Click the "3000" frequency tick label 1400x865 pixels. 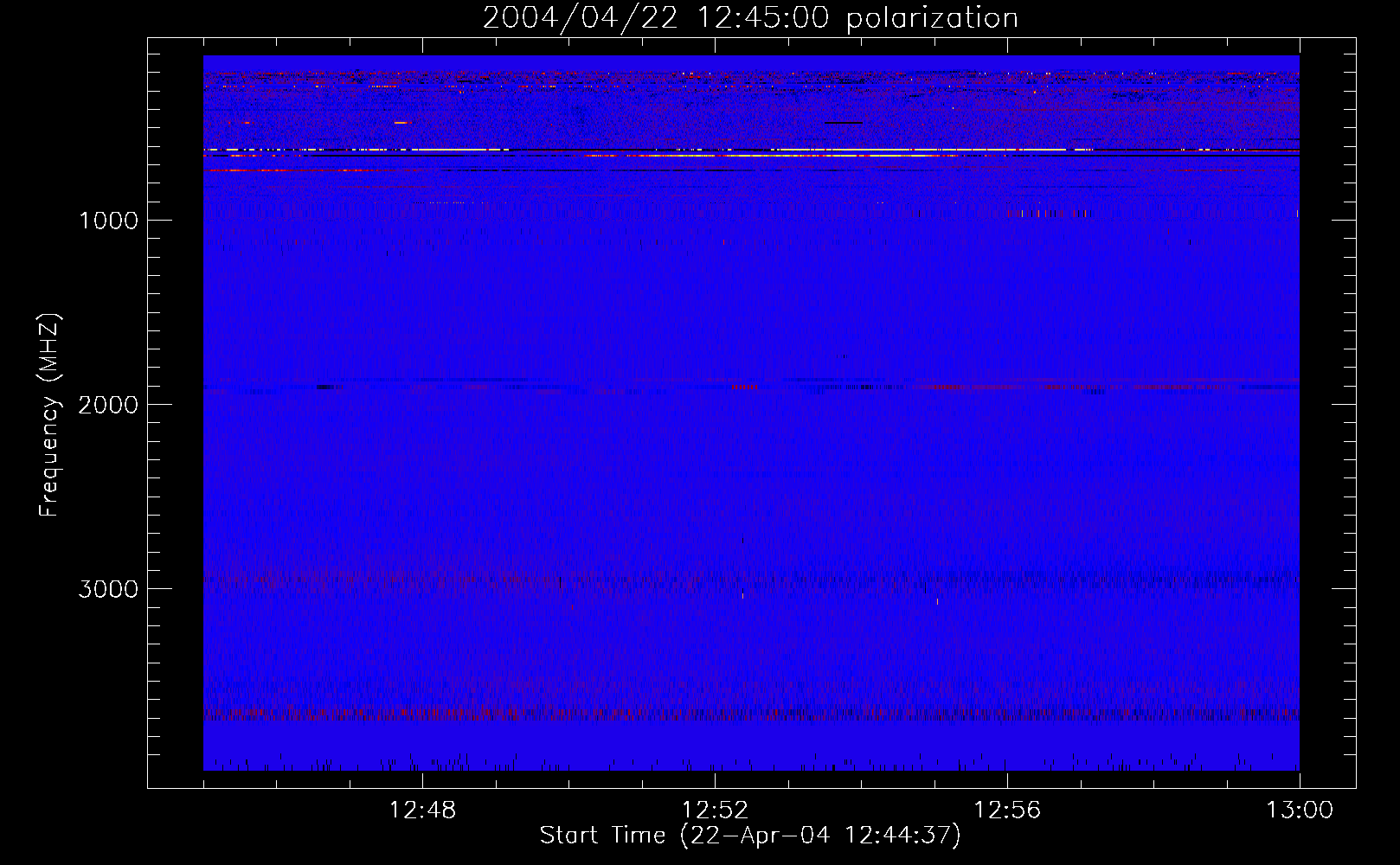[109, 589]
